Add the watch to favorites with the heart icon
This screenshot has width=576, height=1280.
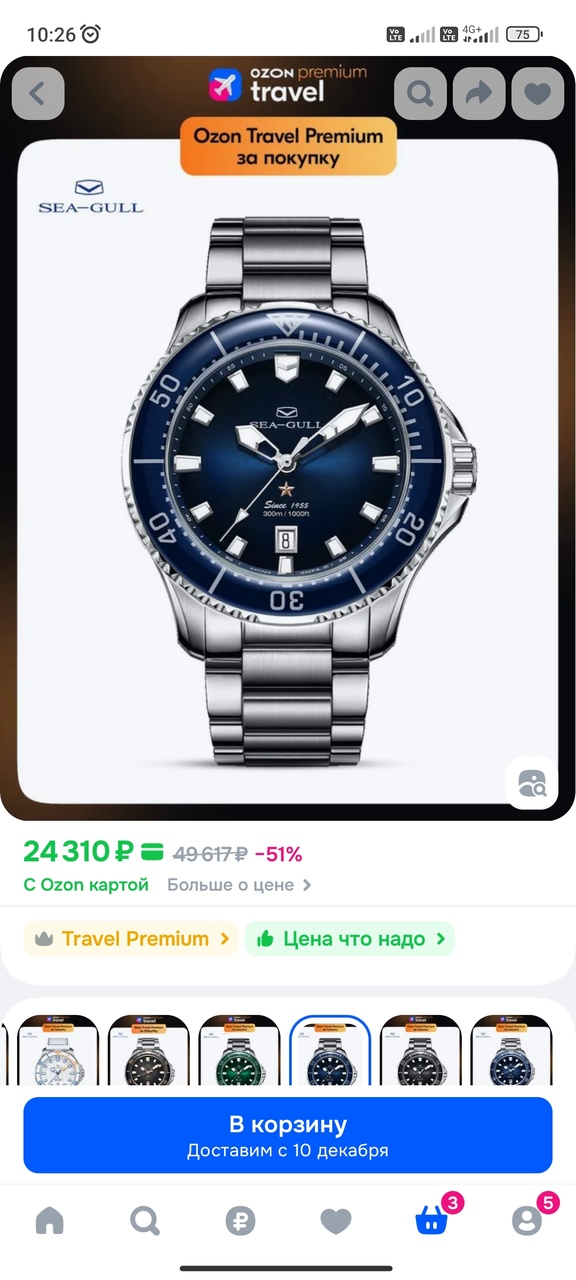[538, 94]
